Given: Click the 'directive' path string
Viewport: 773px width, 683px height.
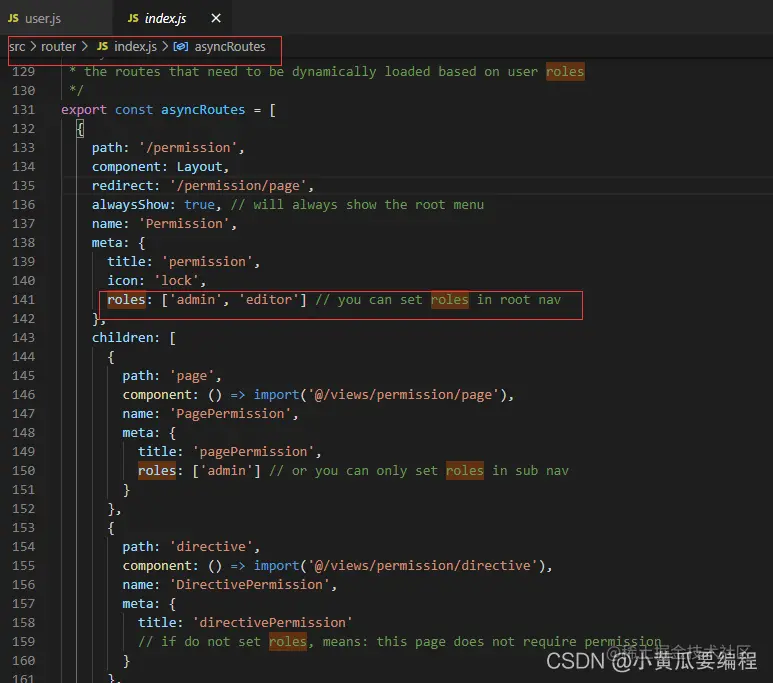Looking at the screenshot, I should [x=211, y=546].
